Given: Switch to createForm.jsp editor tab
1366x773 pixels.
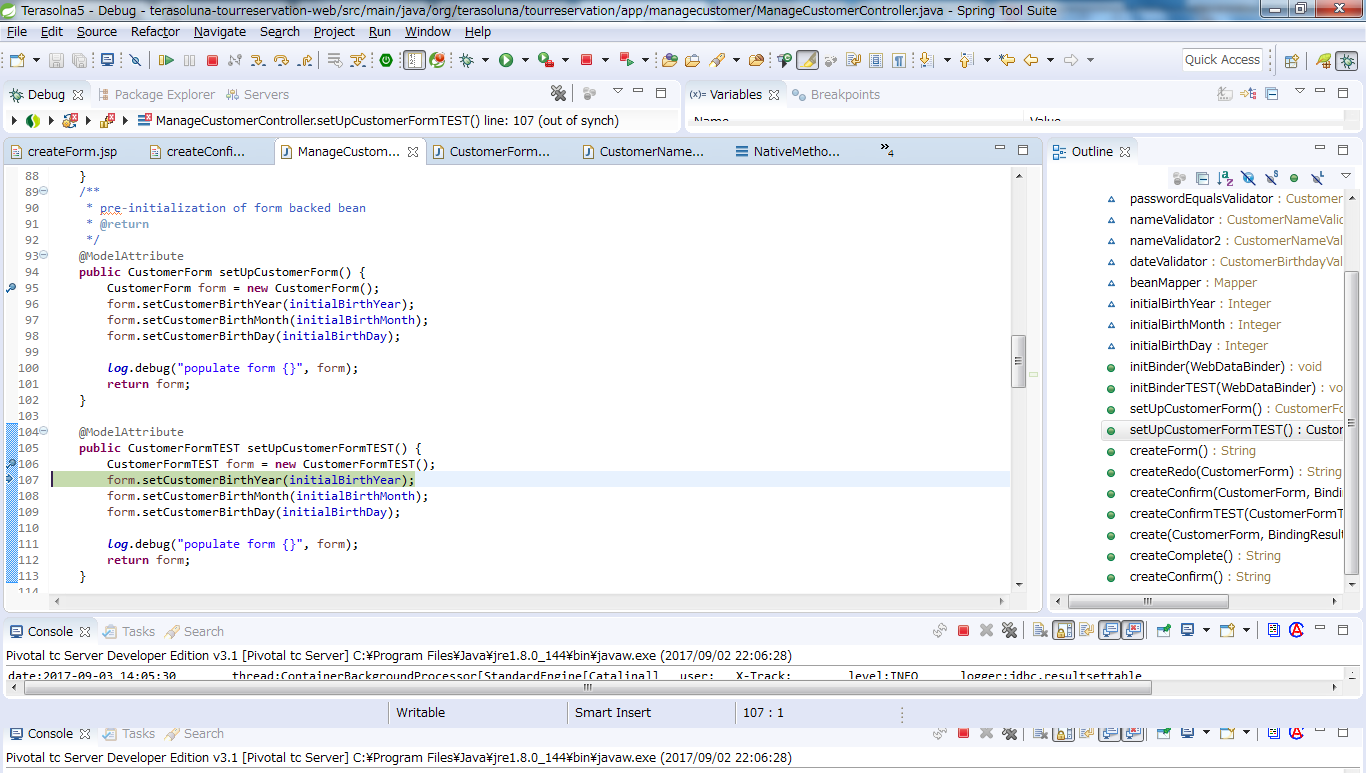Looking at the screenshot, I should pos(72,152).
